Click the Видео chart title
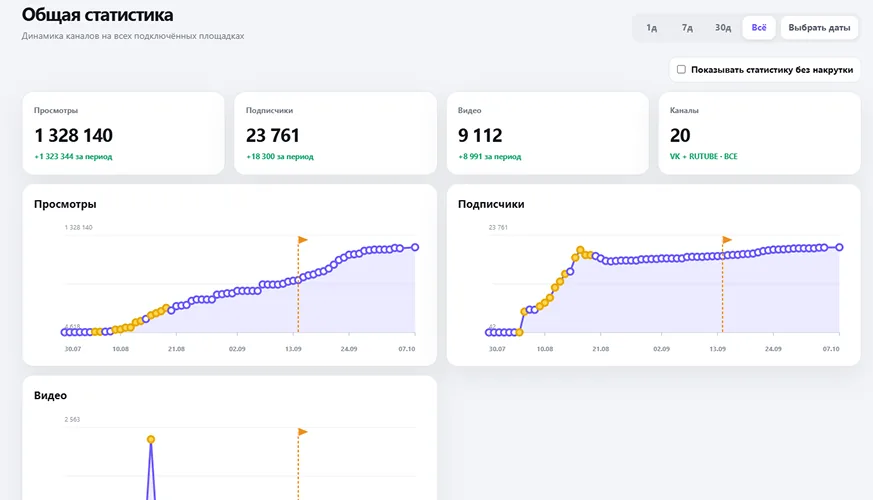The height and width of the screenshot is (500, 873). [x=50, y=395]
